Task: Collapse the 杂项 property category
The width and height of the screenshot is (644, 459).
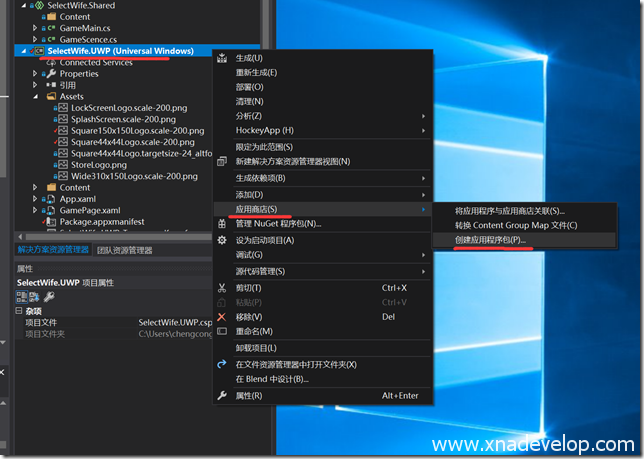Action: click(x=19, y=311)
